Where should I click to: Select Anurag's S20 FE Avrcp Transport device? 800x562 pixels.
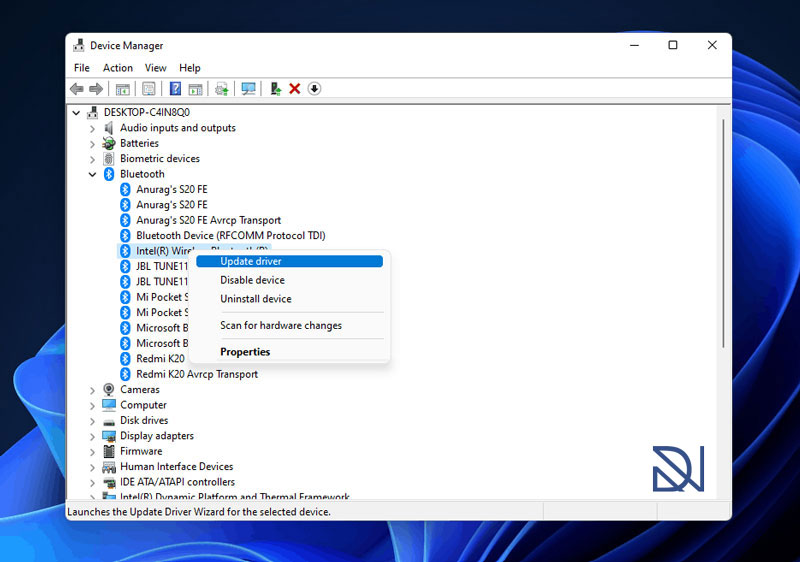coord(209,220)
